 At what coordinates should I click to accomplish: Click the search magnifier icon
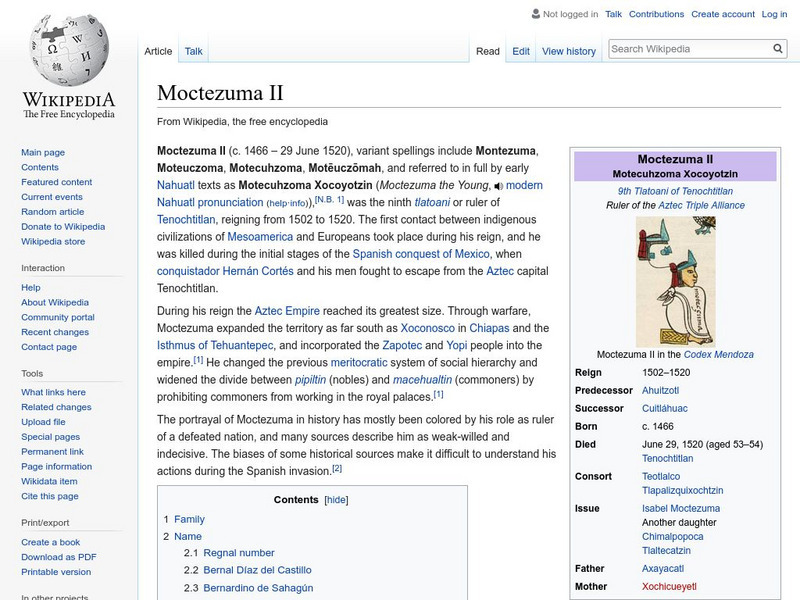tap(778, 49)
